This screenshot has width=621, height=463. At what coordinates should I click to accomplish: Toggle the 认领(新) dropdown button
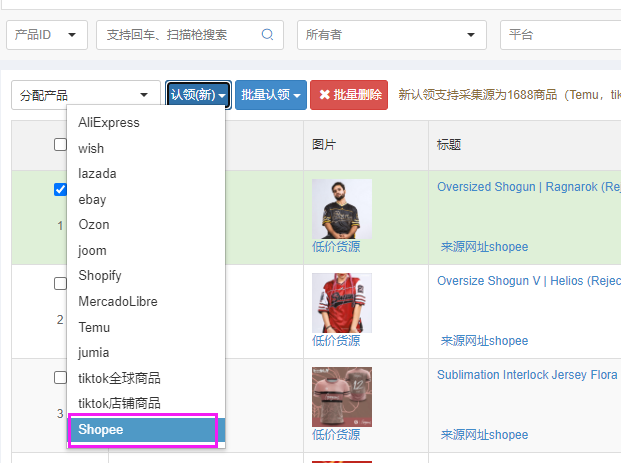(x=198, y=95)
